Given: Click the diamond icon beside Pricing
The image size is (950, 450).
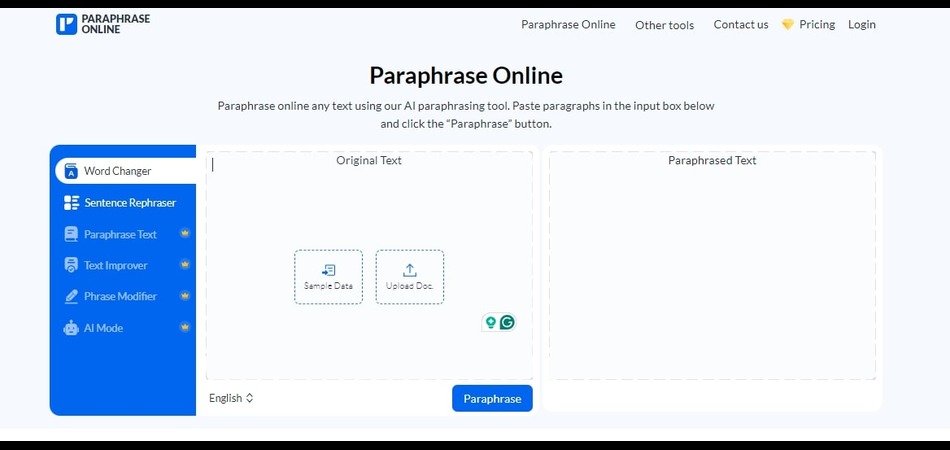Looking at the screenshot, I should click(788, 24).
